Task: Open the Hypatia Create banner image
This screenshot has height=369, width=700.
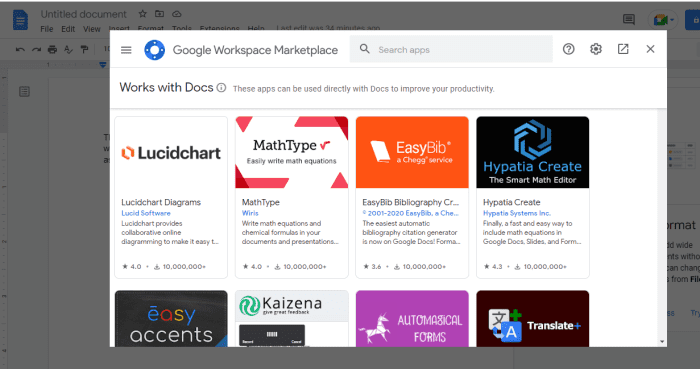Action: (533, 152)
